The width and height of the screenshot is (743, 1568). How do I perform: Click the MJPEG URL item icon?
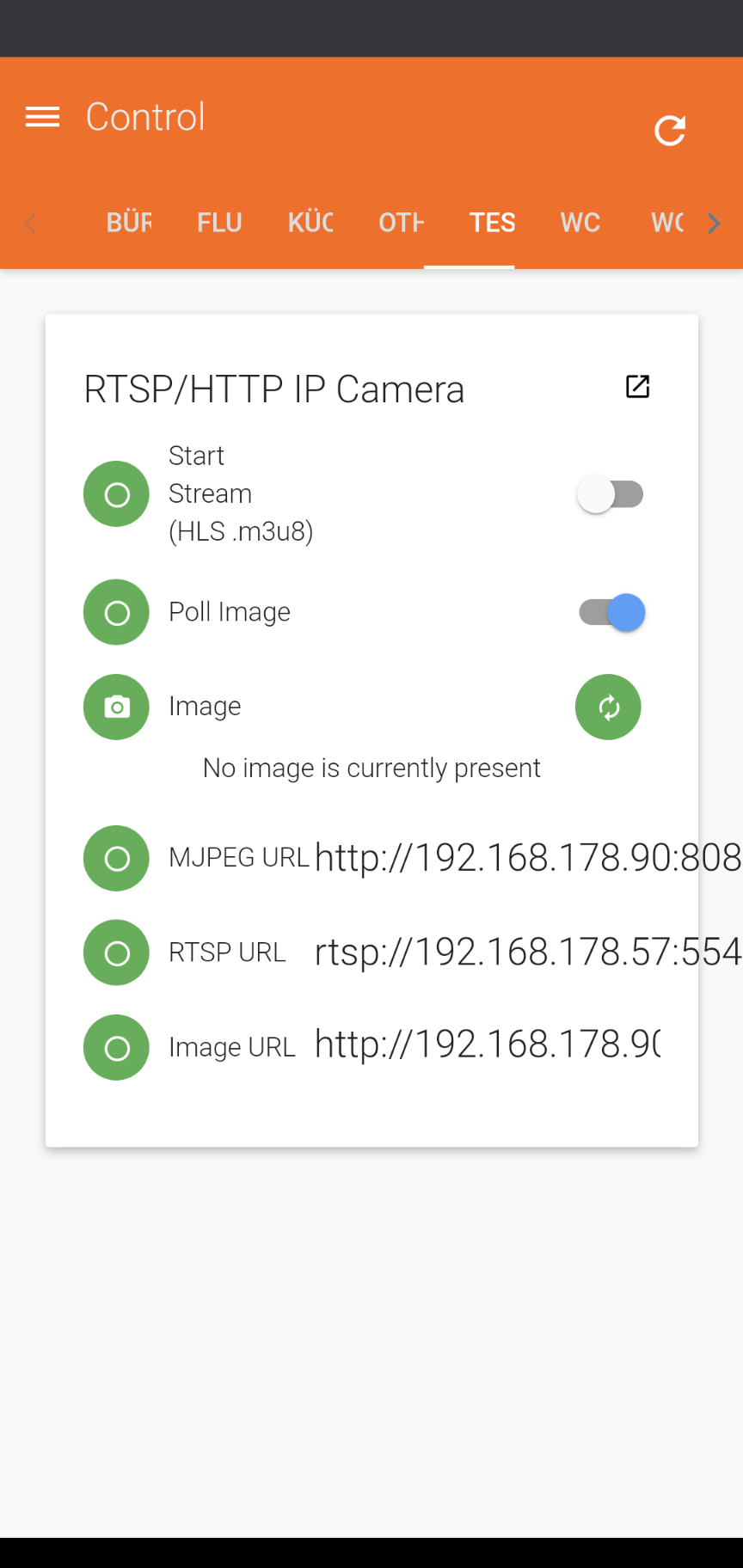(x=117, y=858)
